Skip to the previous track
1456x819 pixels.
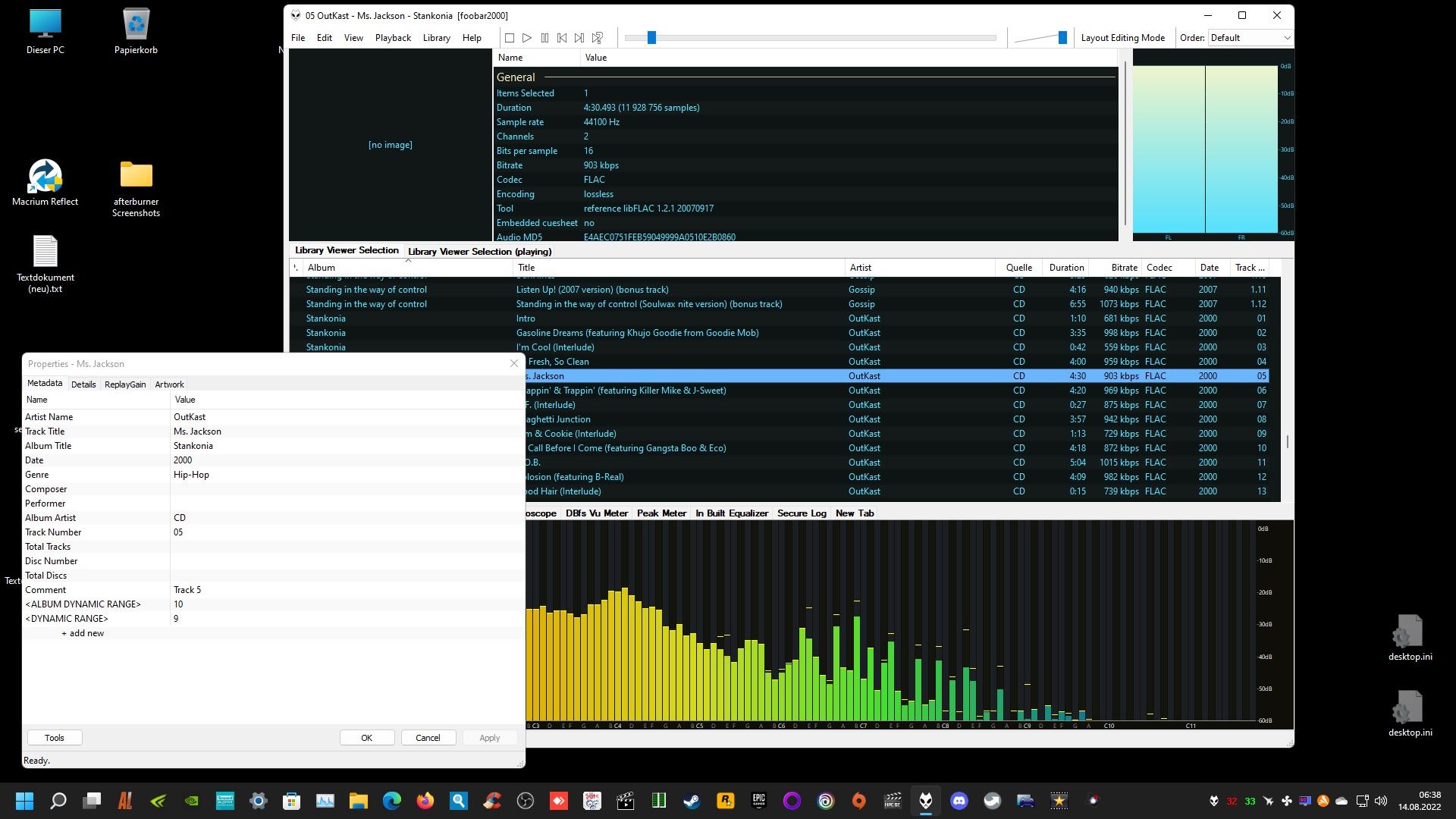(x=562, y=38)
